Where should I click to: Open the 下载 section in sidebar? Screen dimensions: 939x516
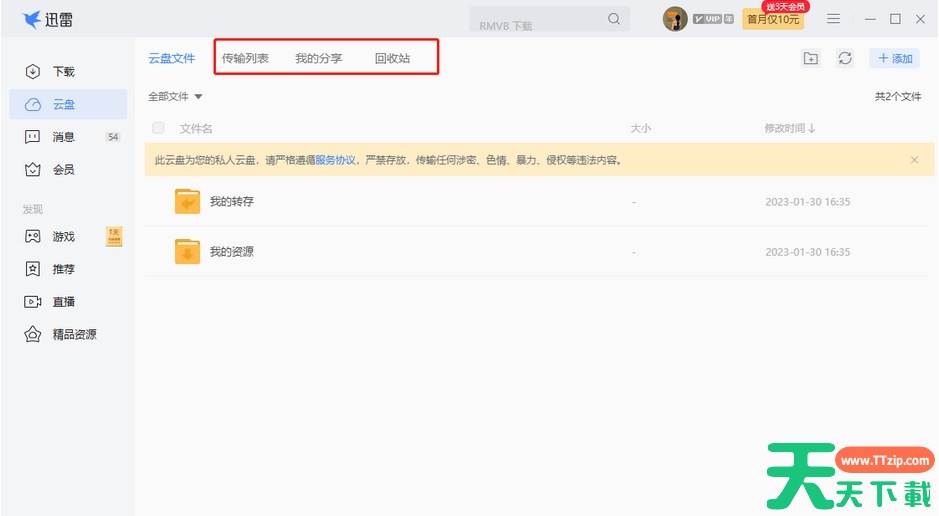coord(63,72)
